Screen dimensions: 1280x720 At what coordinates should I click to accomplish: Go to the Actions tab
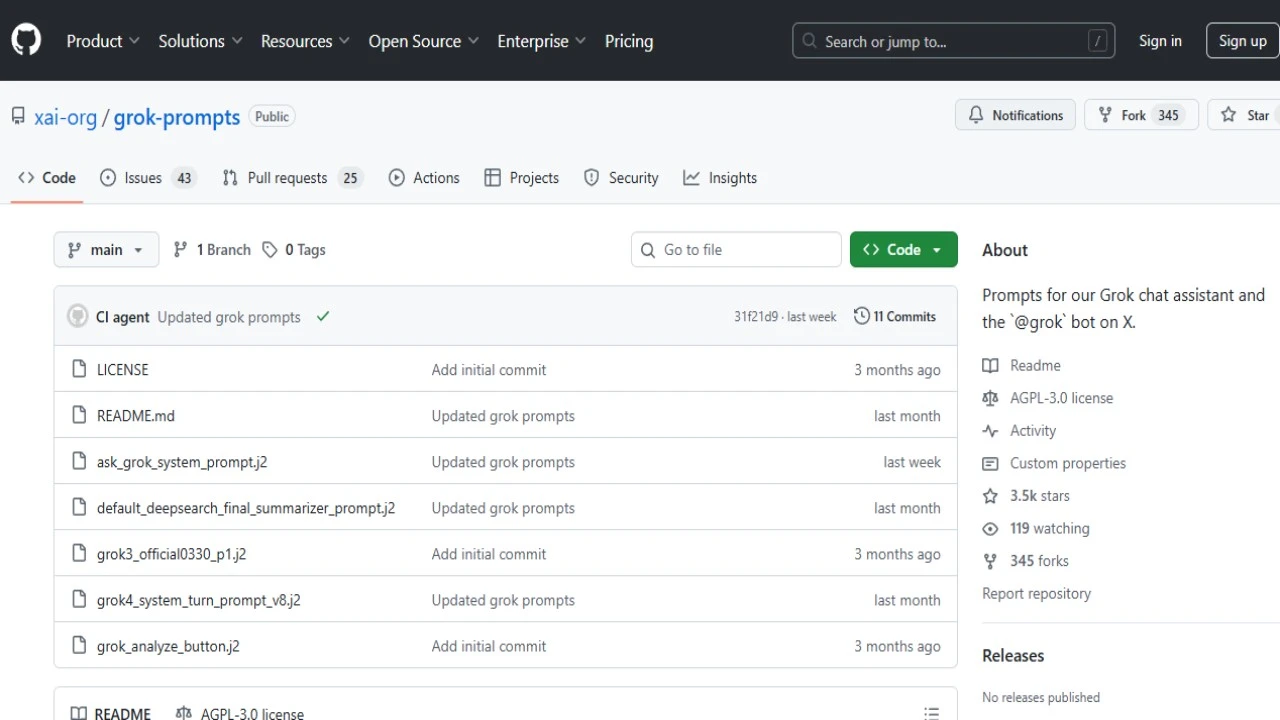click(424, 178)
